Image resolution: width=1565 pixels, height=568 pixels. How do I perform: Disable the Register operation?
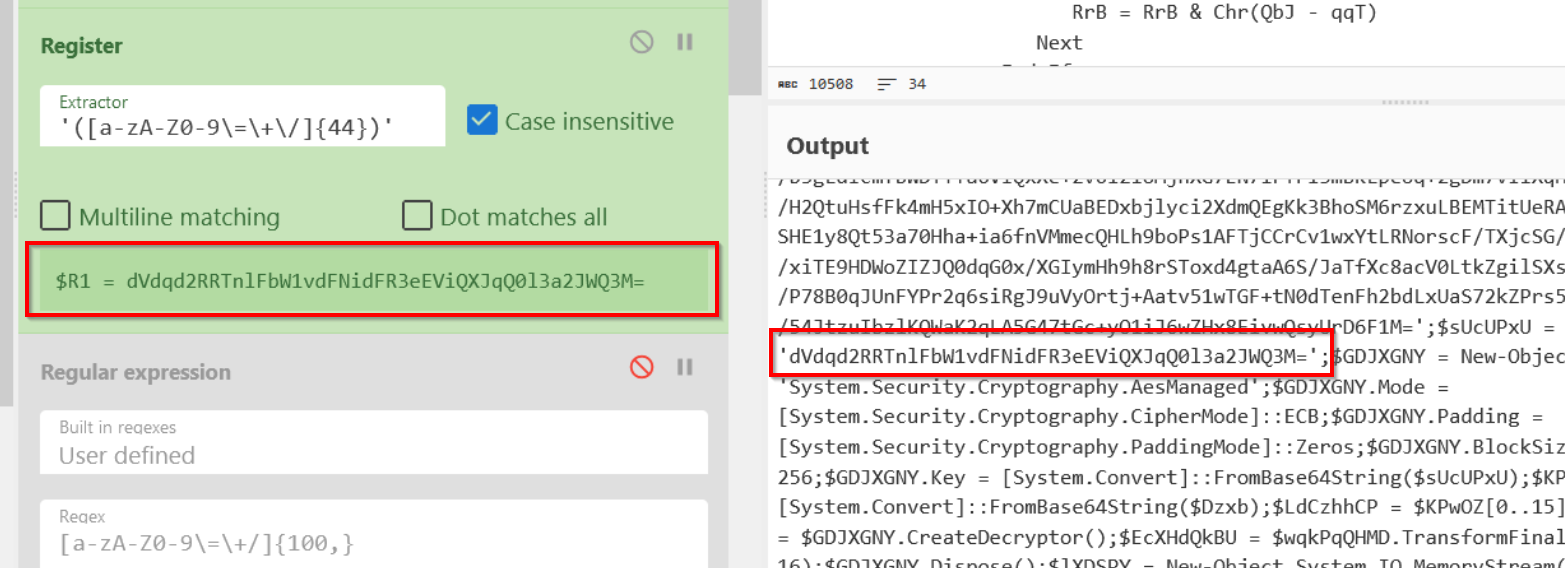coord(642,42)
